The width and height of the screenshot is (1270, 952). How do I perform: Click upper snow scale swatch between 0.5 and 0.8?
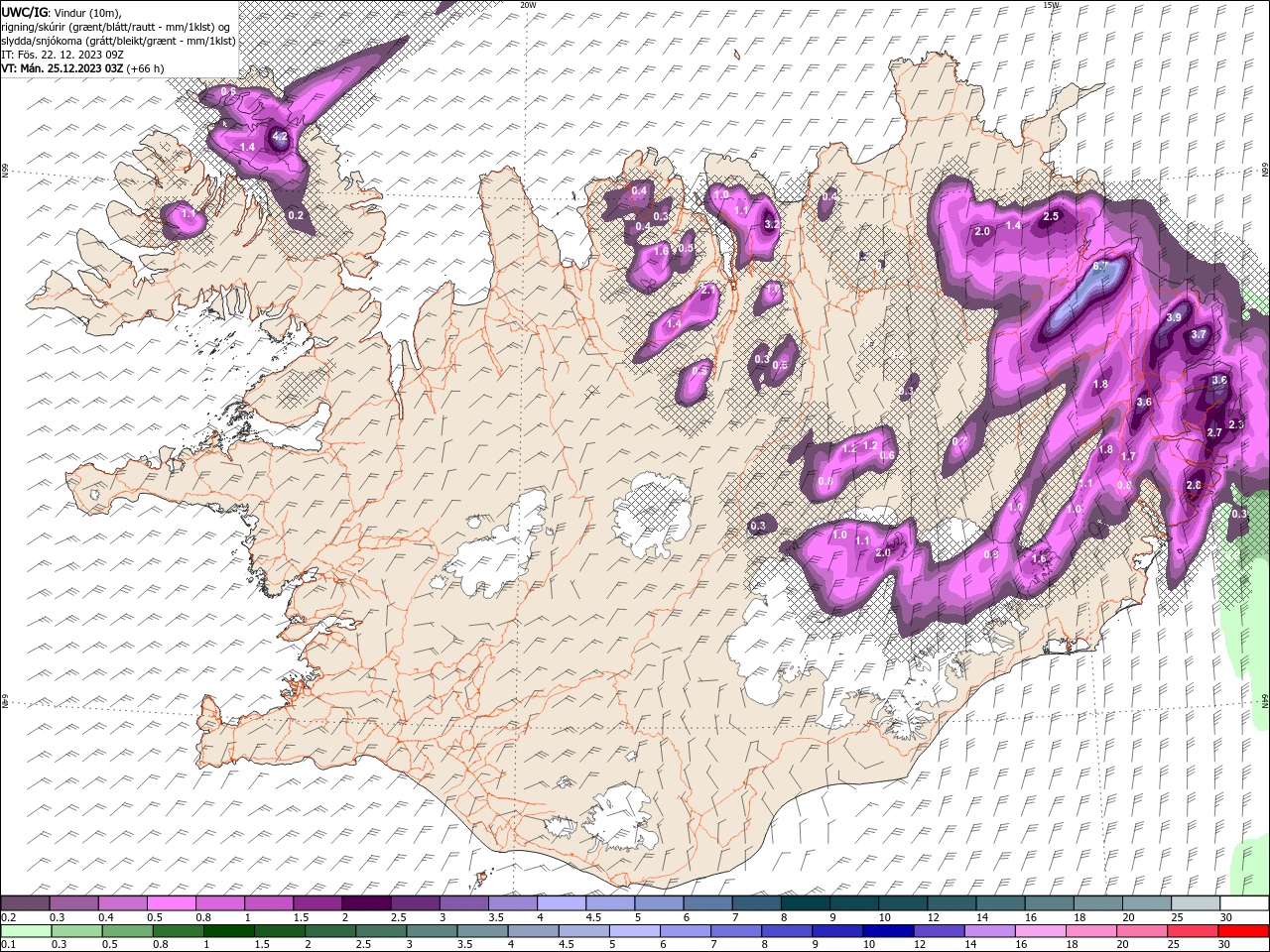[x=171, y=903]
